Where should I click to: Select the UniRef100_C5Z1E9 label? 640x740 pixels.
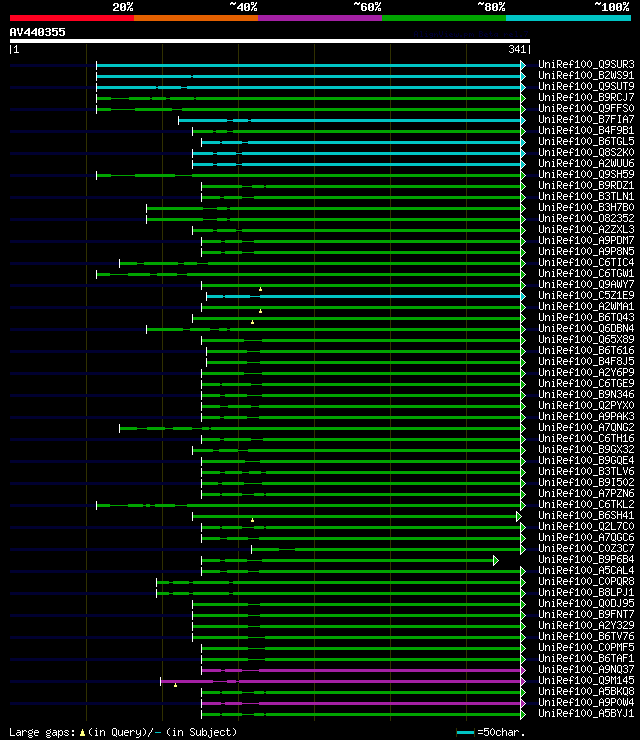tap(586, 295)
